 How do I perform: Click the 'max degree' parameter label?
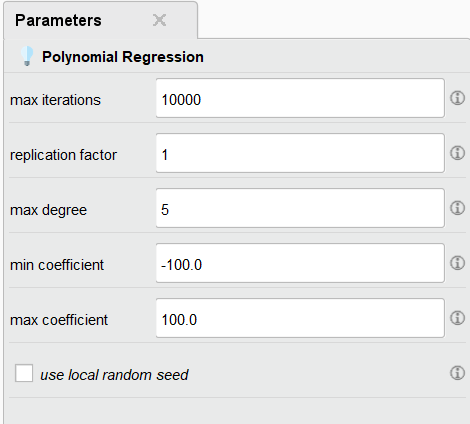coord(48,210)
